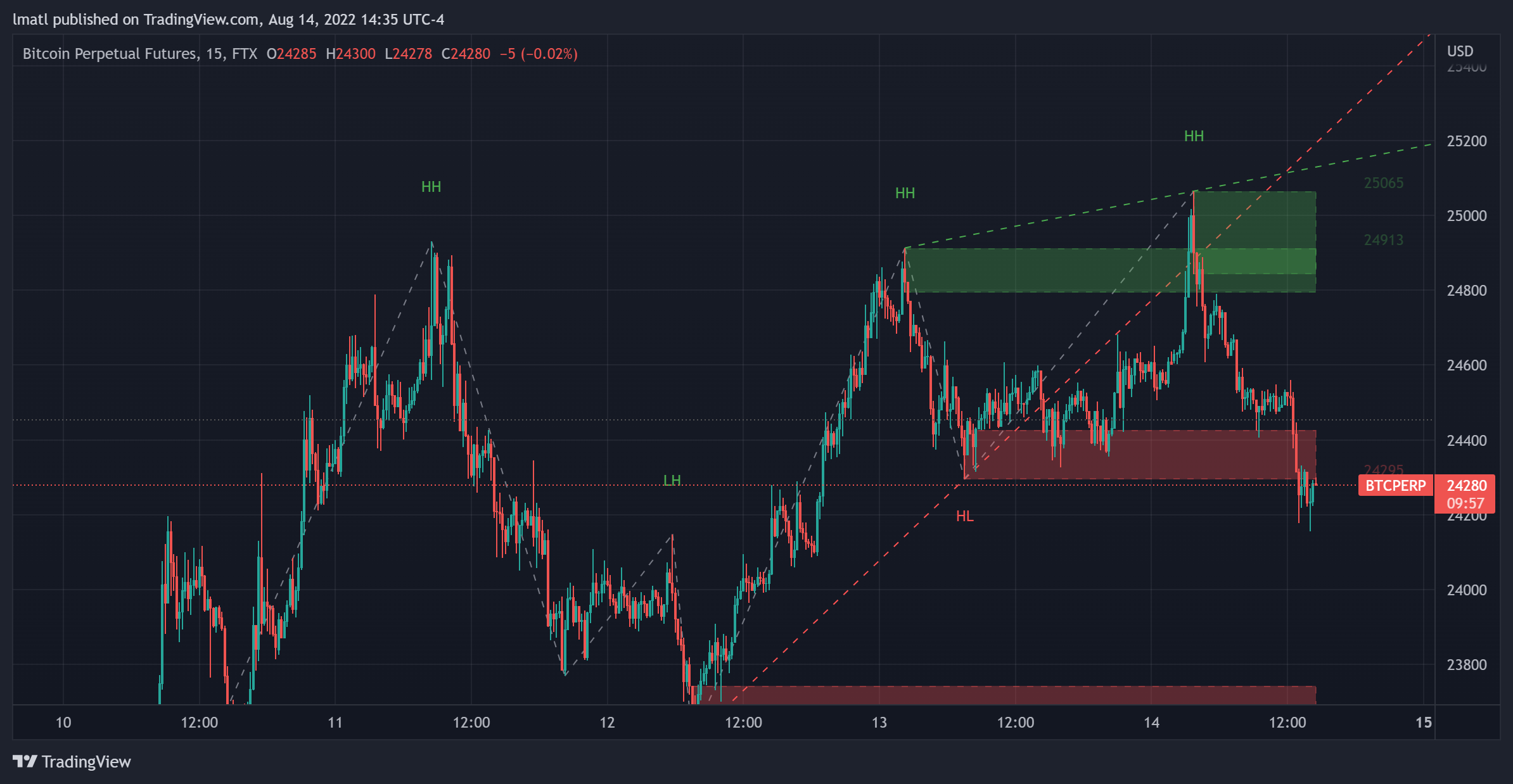Click the 12:00 label between 10 and 11
This screenshot has width=1513, height=784.
point(199,723)
